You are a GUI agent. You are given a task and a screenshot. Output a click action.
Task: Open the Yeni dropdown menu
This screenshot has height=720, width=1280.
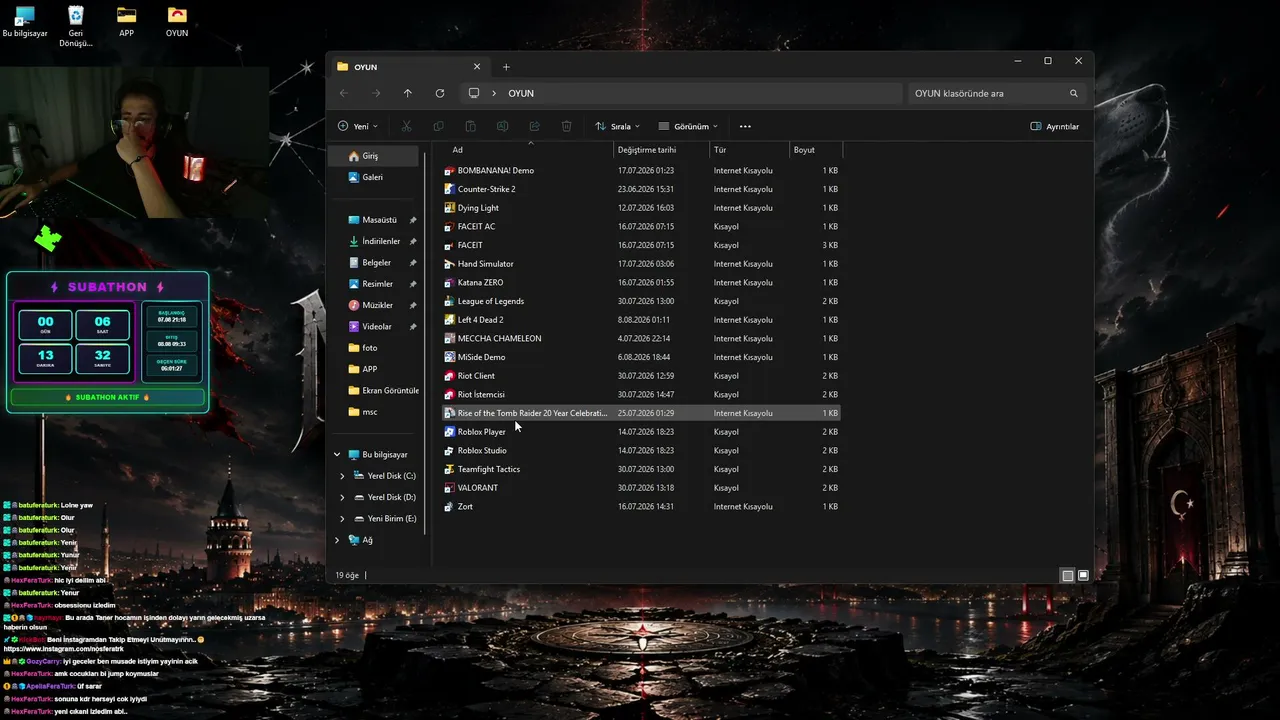[x=357, y=126]
